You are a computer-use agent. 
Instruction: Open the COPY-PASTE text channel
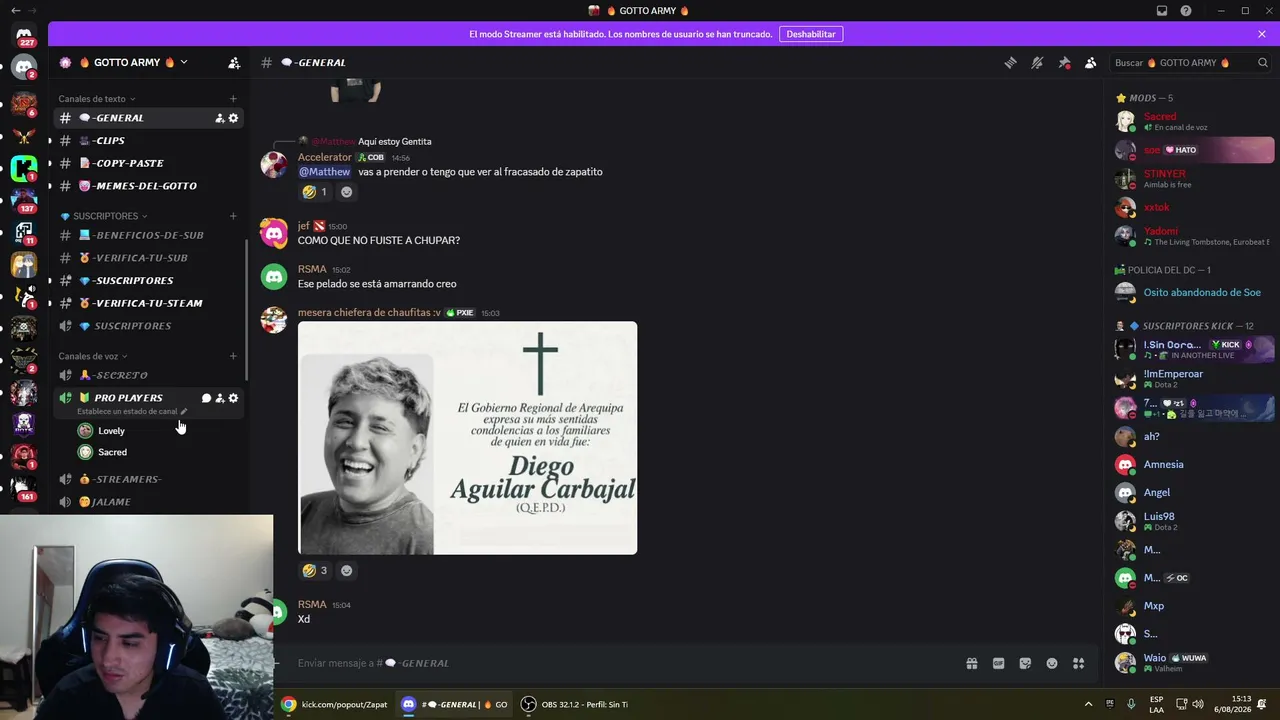[x=150, y=163]
